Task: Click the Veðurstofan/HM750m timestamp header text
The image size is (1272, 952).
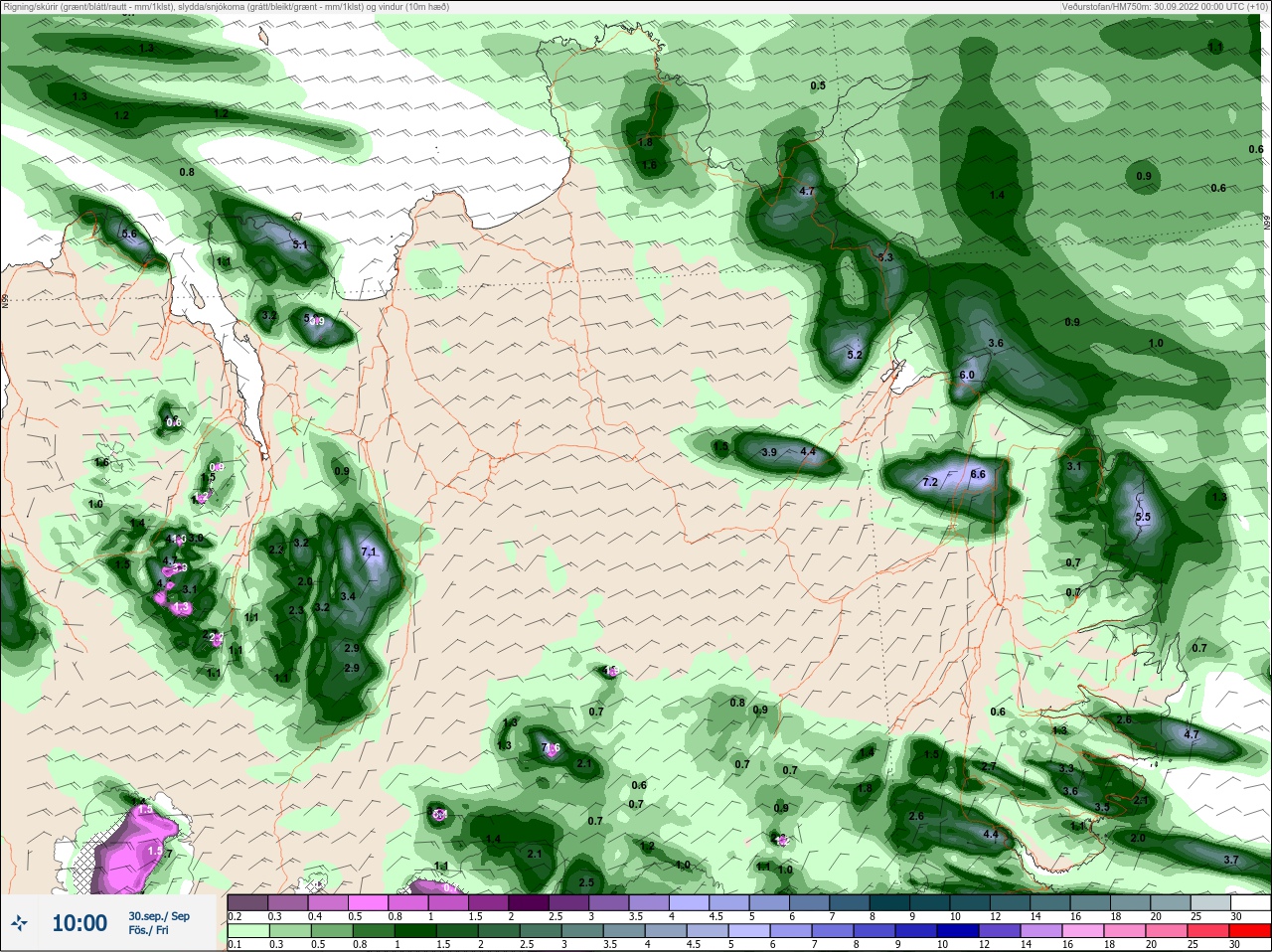Action: [1165, 6]
